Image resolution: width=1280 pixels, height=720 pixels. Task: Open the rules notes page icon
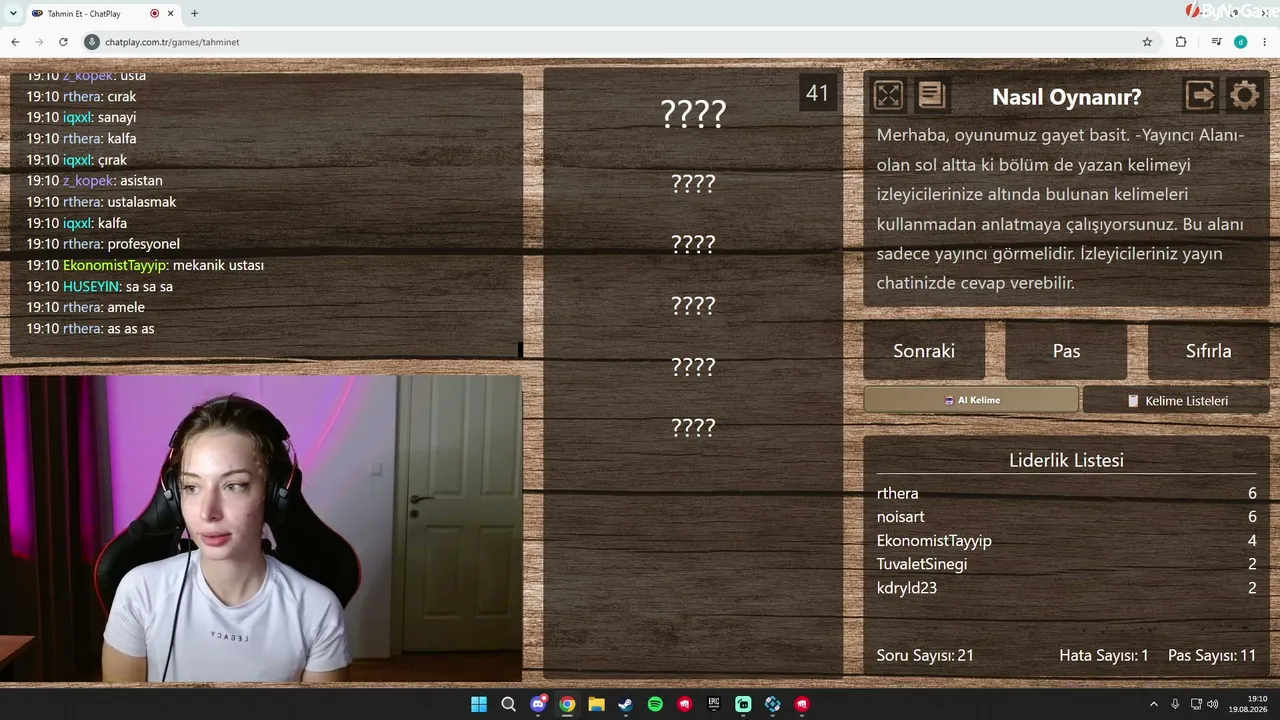931,95
